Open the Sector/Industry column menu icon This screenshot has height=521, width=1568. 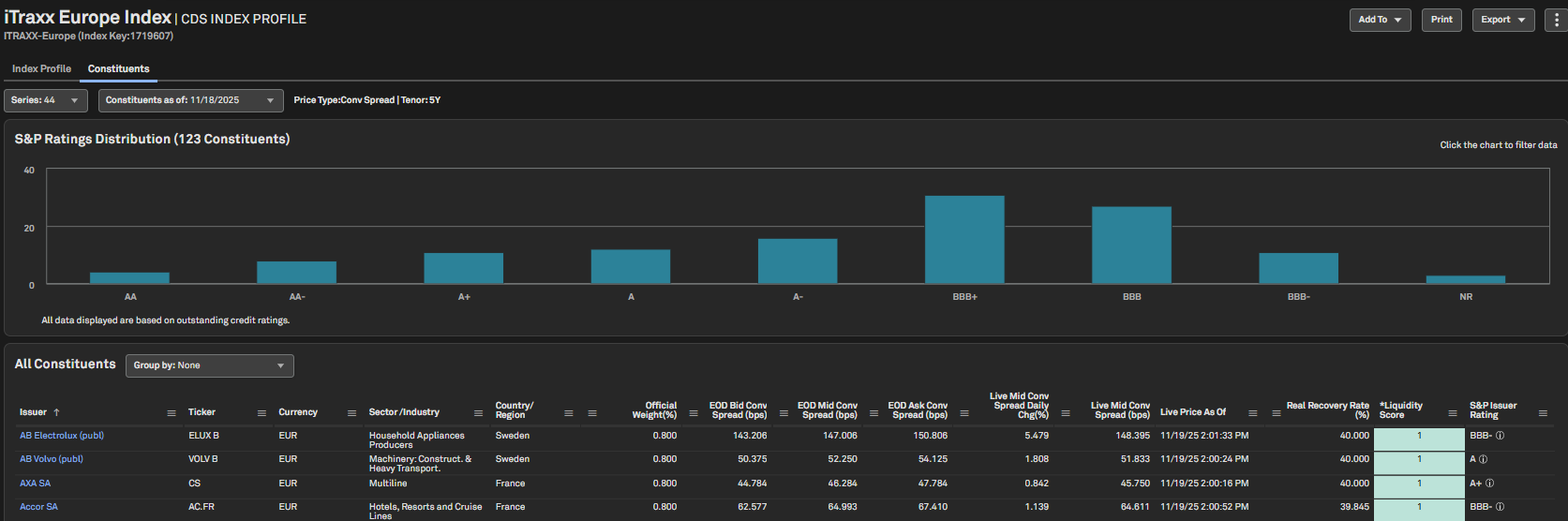[x=478, y=413]
